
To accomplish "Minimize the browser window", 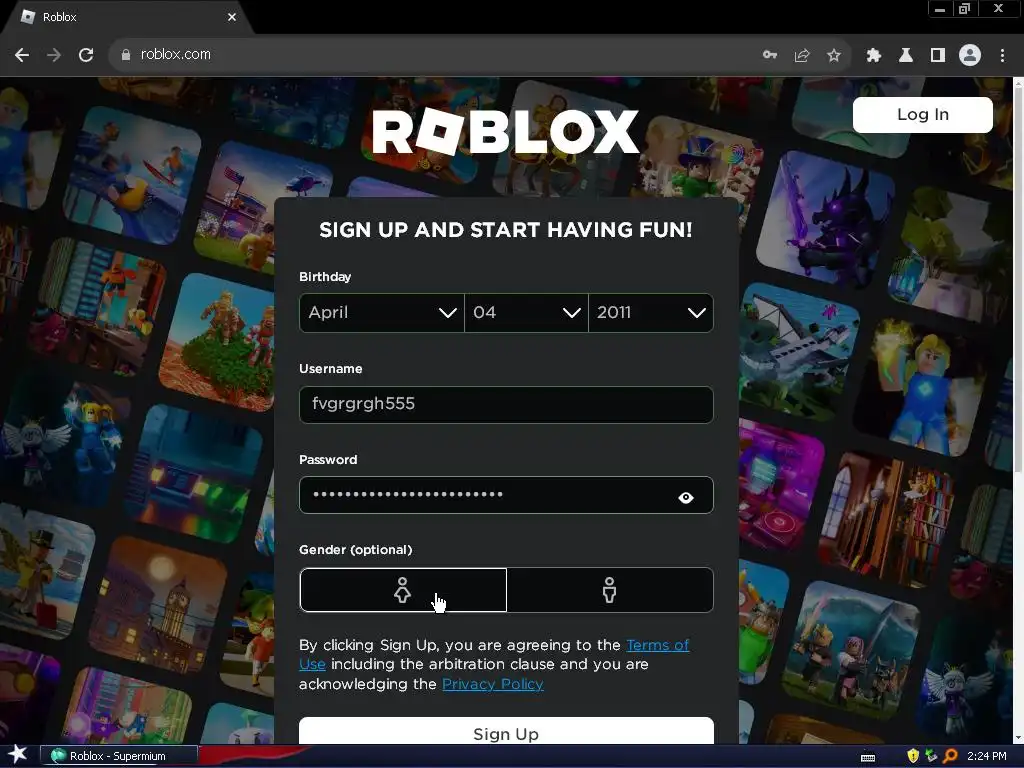I will 940,8.
